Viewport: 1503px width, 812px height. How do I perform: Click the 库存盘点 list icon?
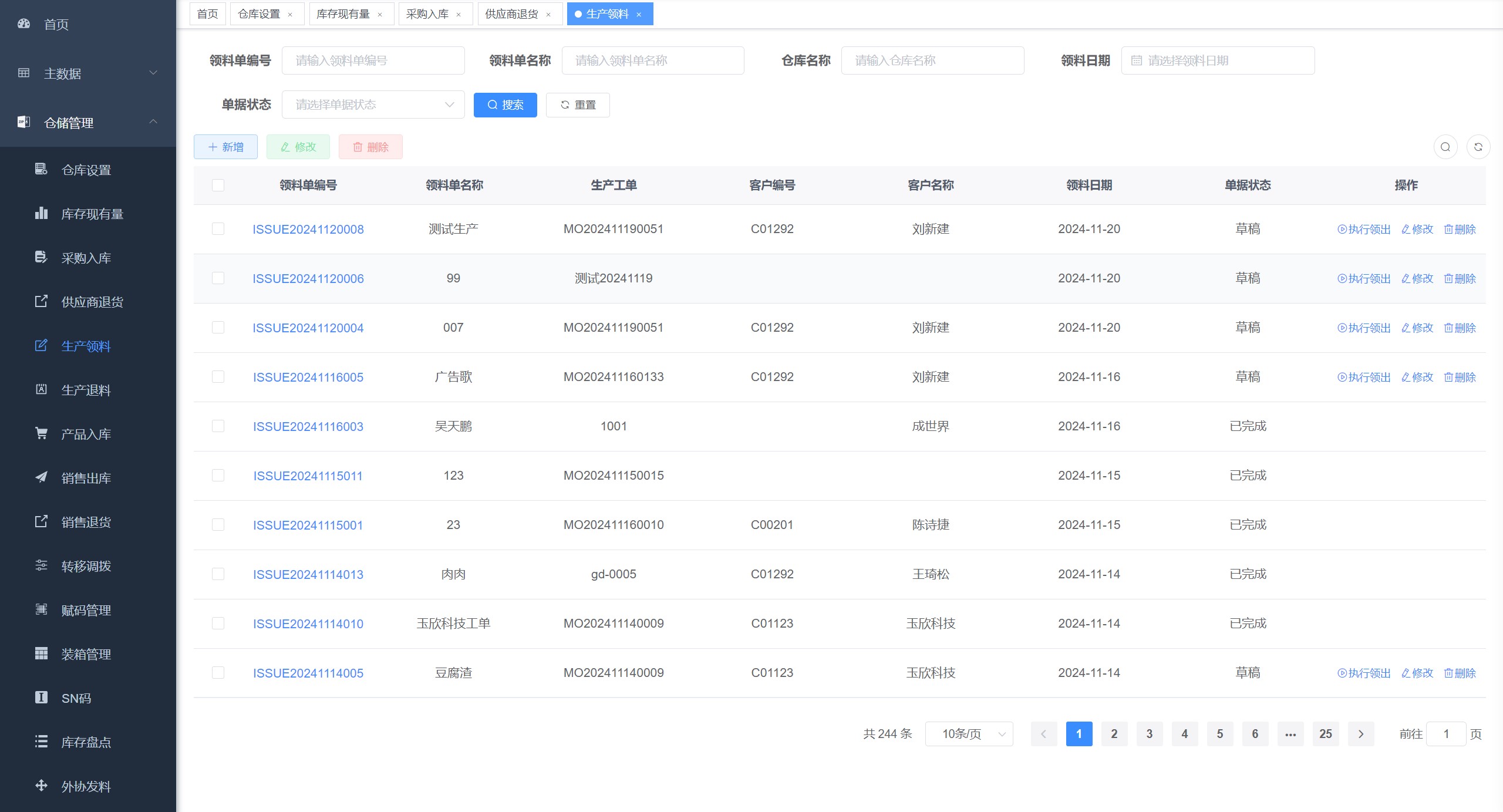coord(41,742)
